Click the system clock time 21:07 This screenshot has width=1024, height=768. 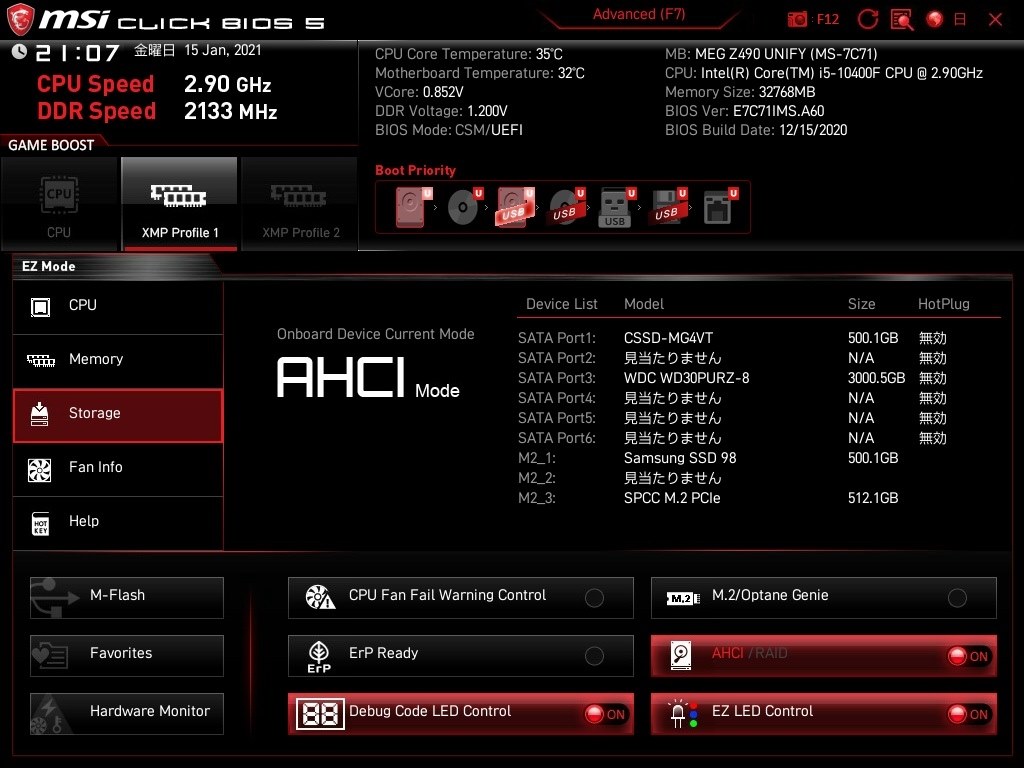[x=78, y=53]
